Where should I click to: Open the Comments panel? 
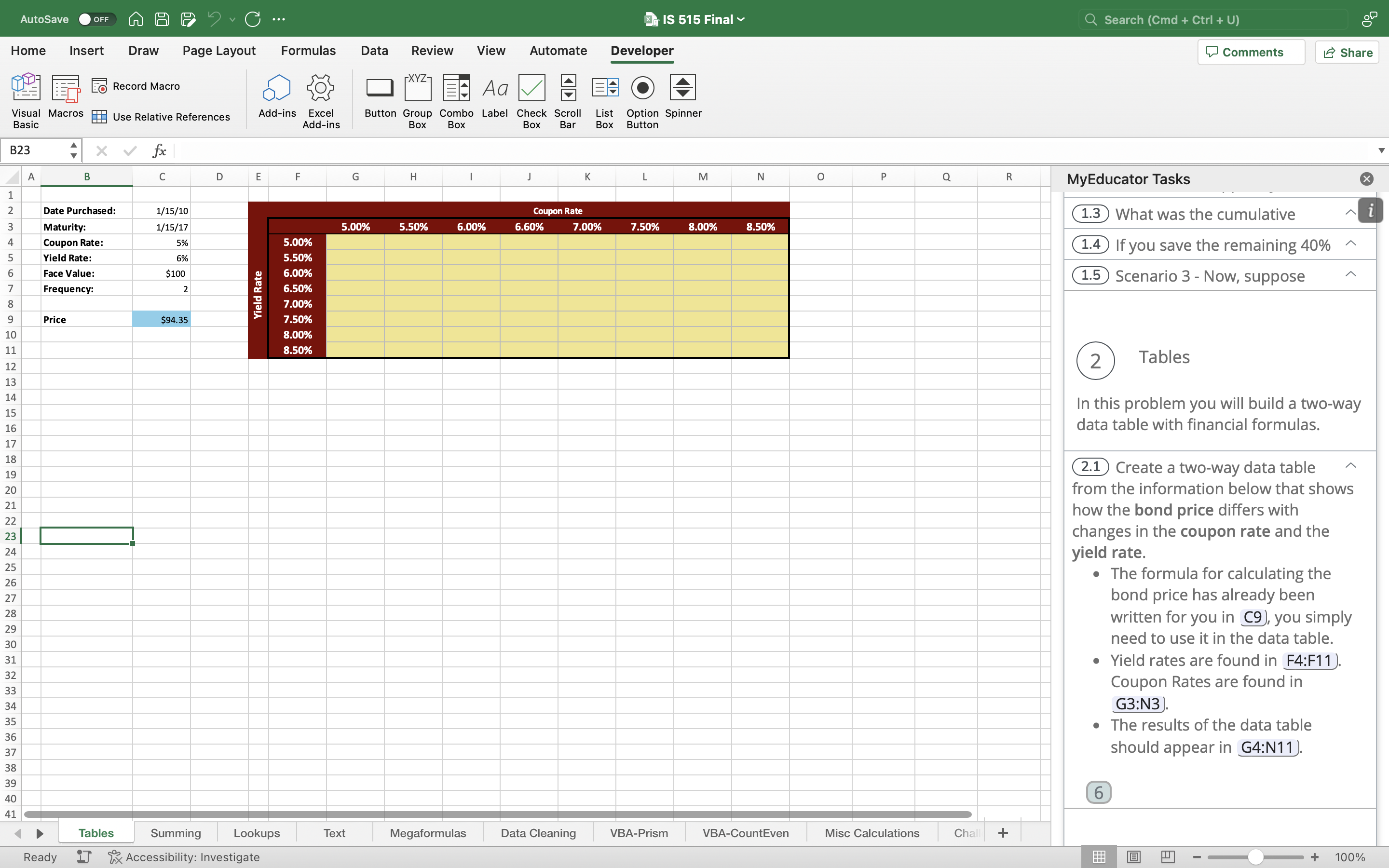pos(1250,52)
